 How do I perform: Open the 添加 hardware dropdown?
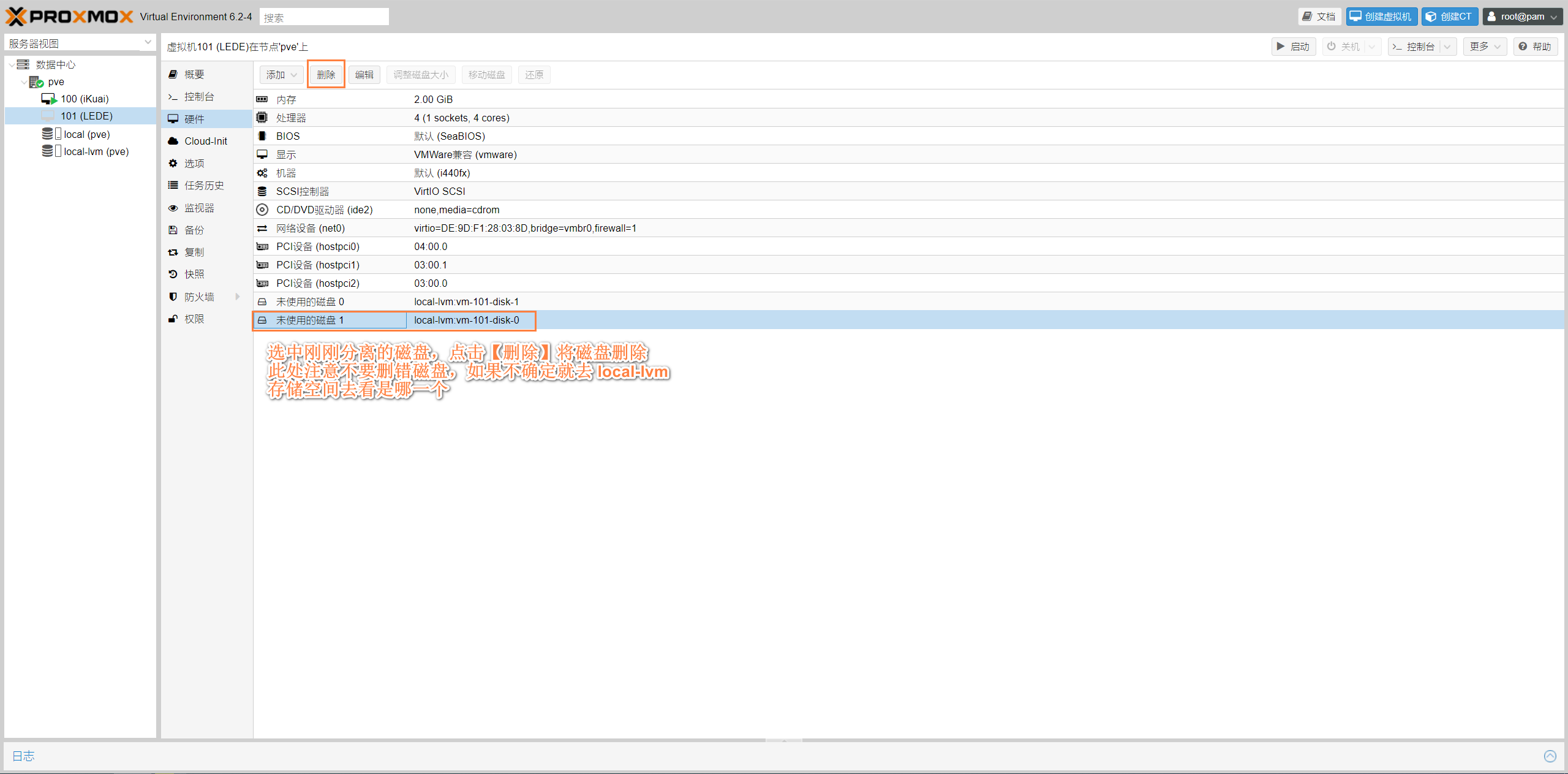(281, 75)
